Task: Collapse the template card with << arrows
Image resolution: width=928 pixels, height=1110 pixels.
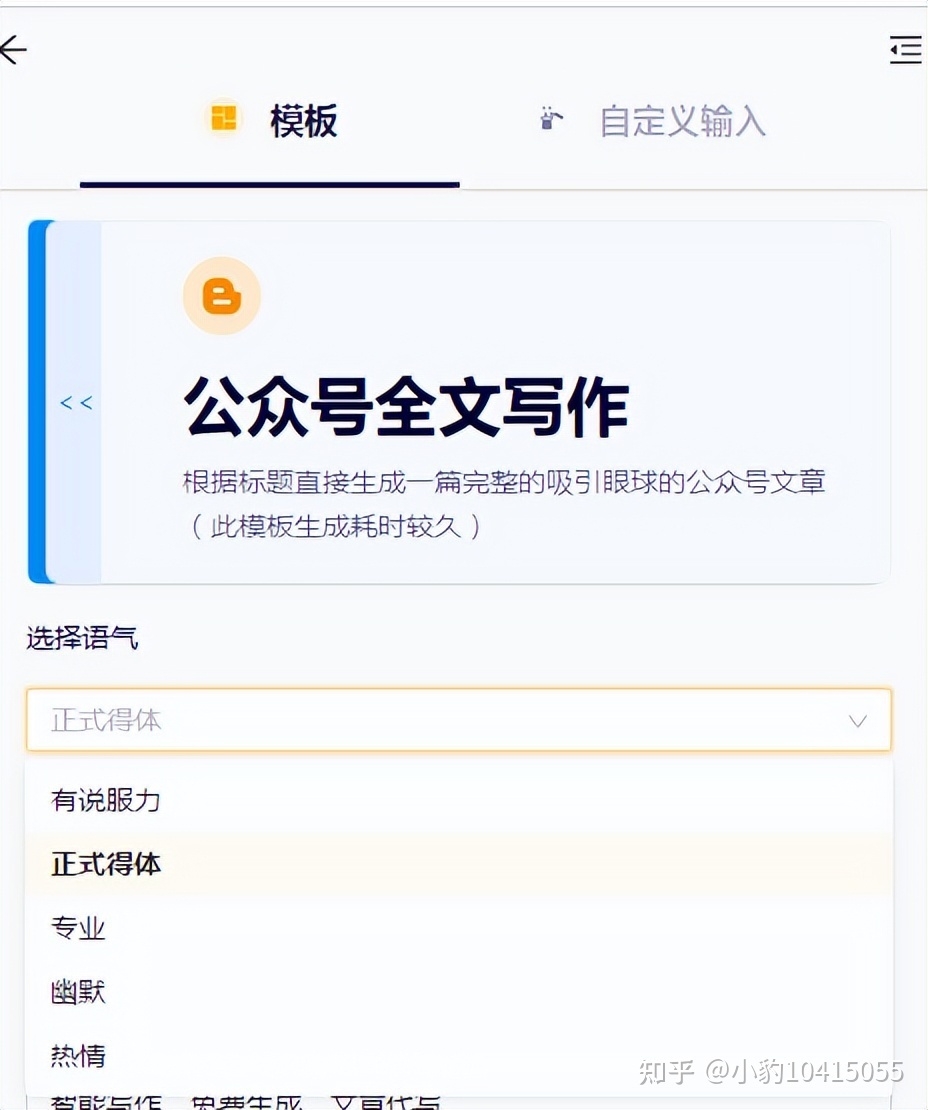Action: click(x=76, y=403)
